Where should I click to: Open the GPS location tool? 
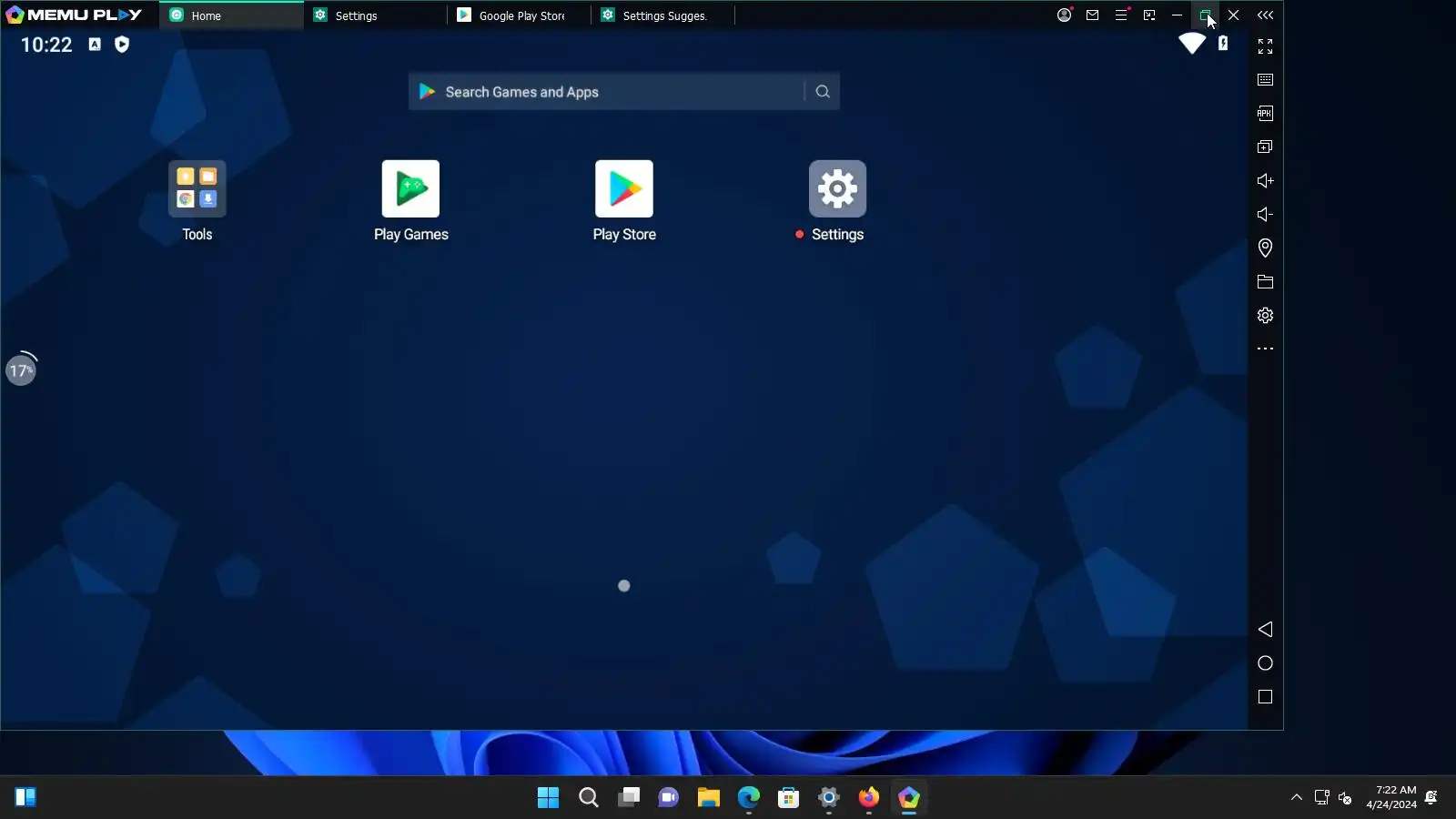[1265, 248]
